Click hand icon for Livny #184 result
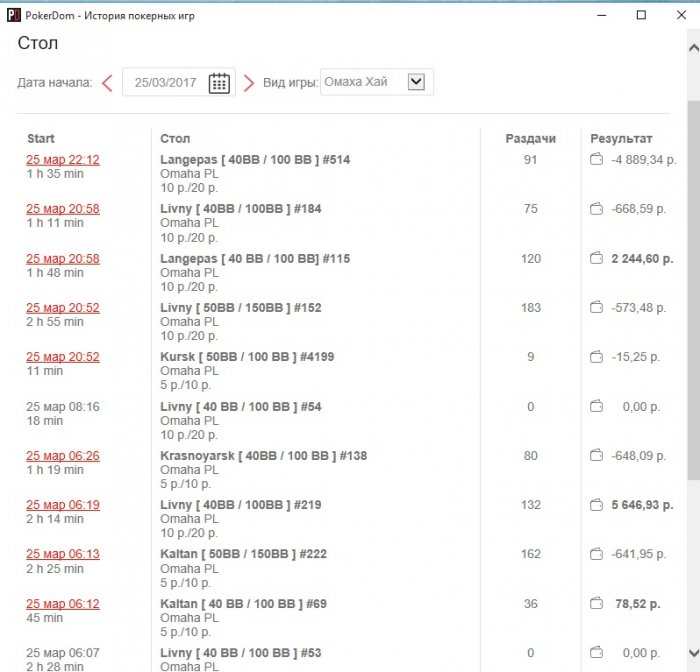This screenshot has width=700, height=672. click(x=597, y=209)
